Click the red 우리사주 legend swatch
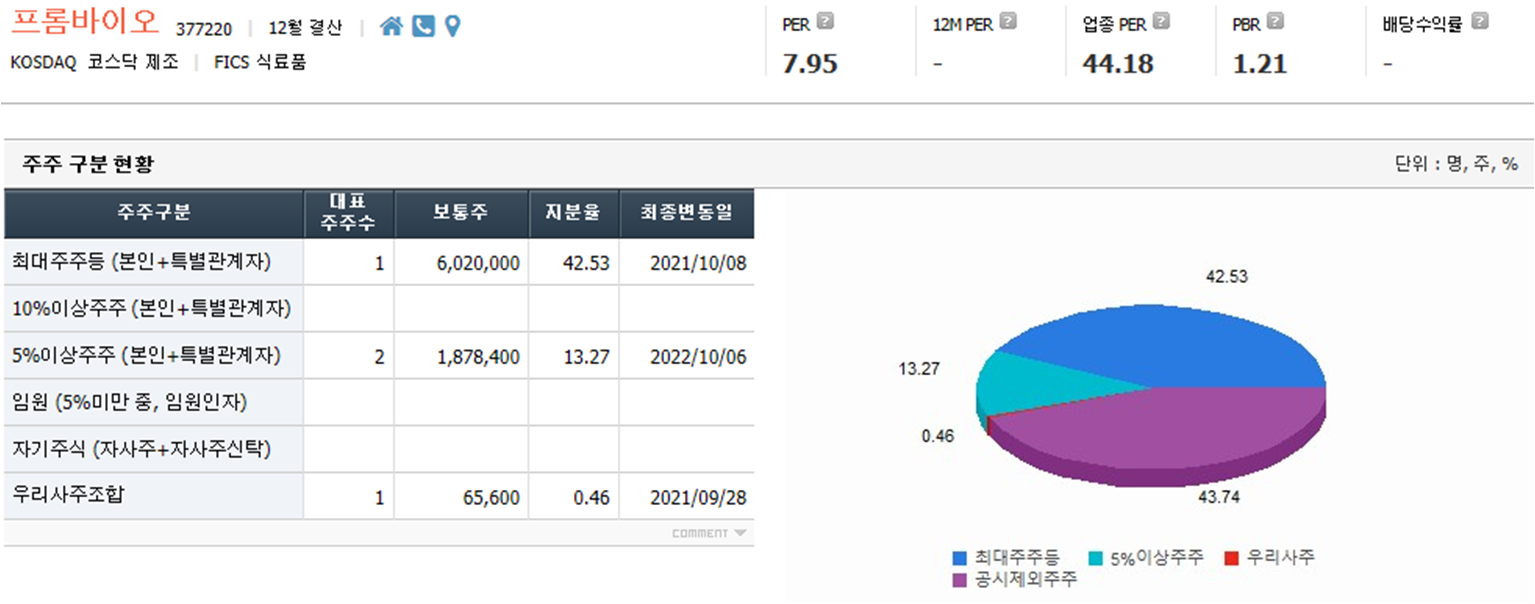This screenshot has height=604, width=1535. click(x=1232, y=558)
